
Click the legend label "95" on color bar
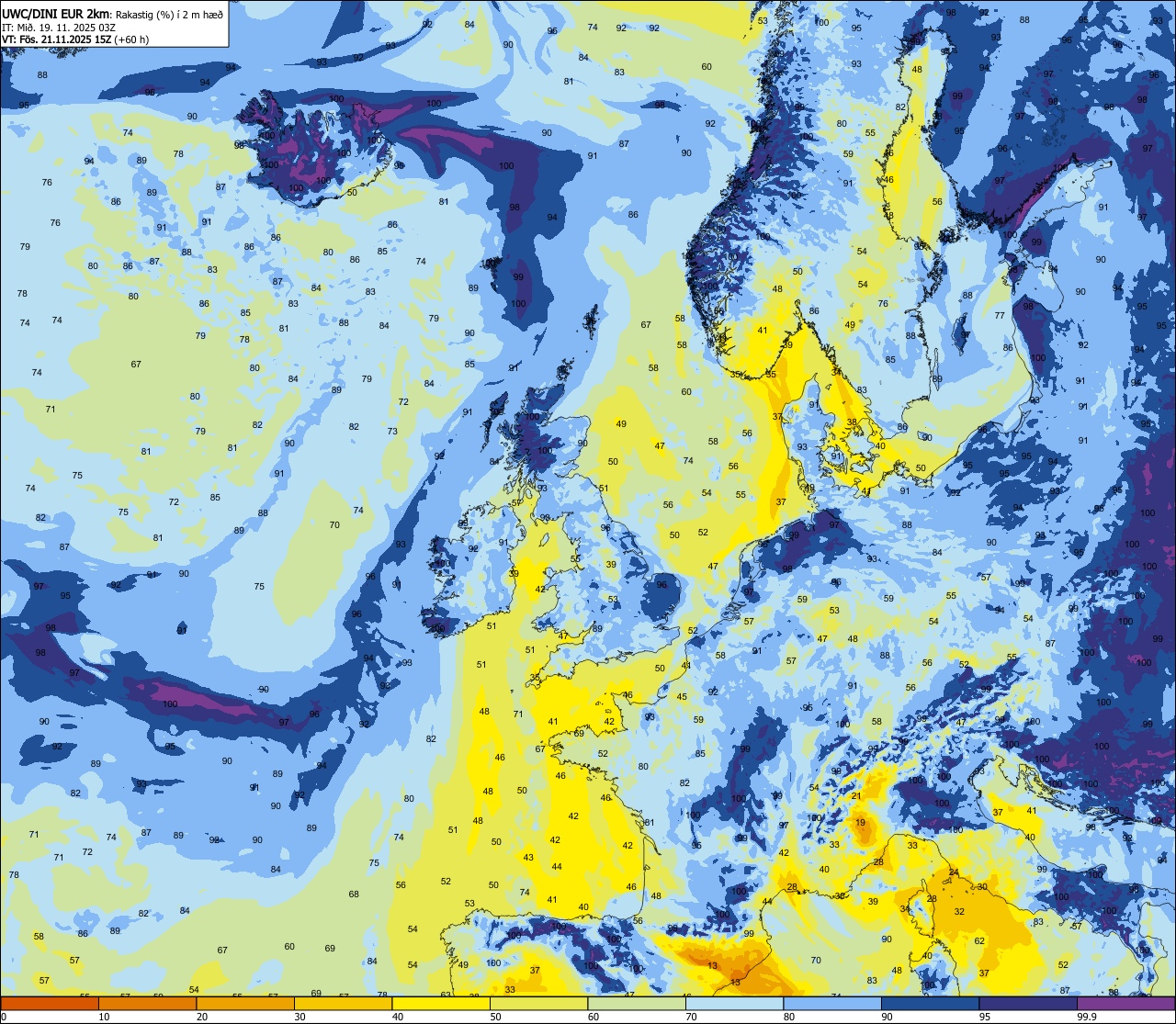(x=985, y=1017)
